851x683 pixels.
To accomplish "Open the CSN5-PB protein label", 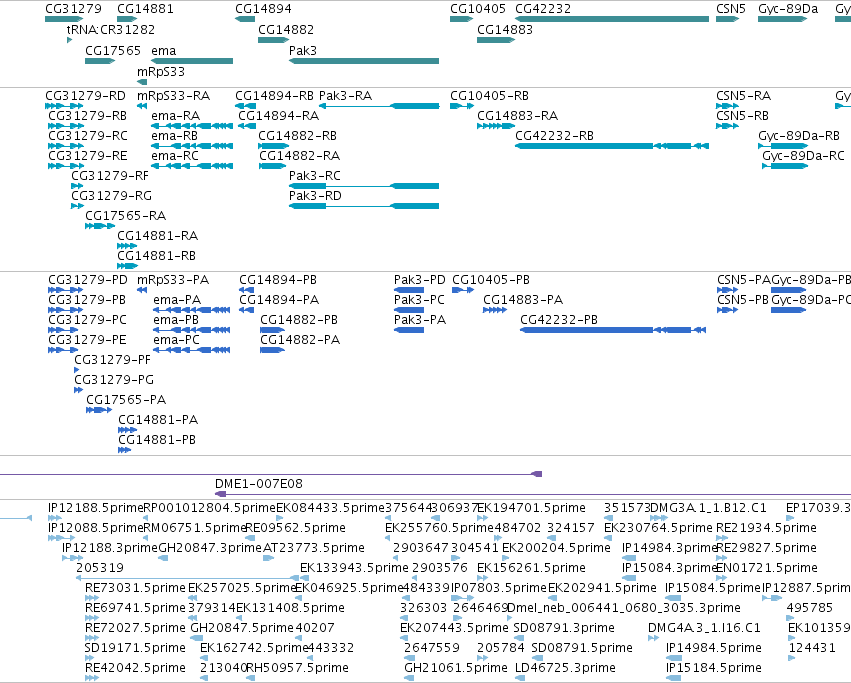I will click(743, 300).
